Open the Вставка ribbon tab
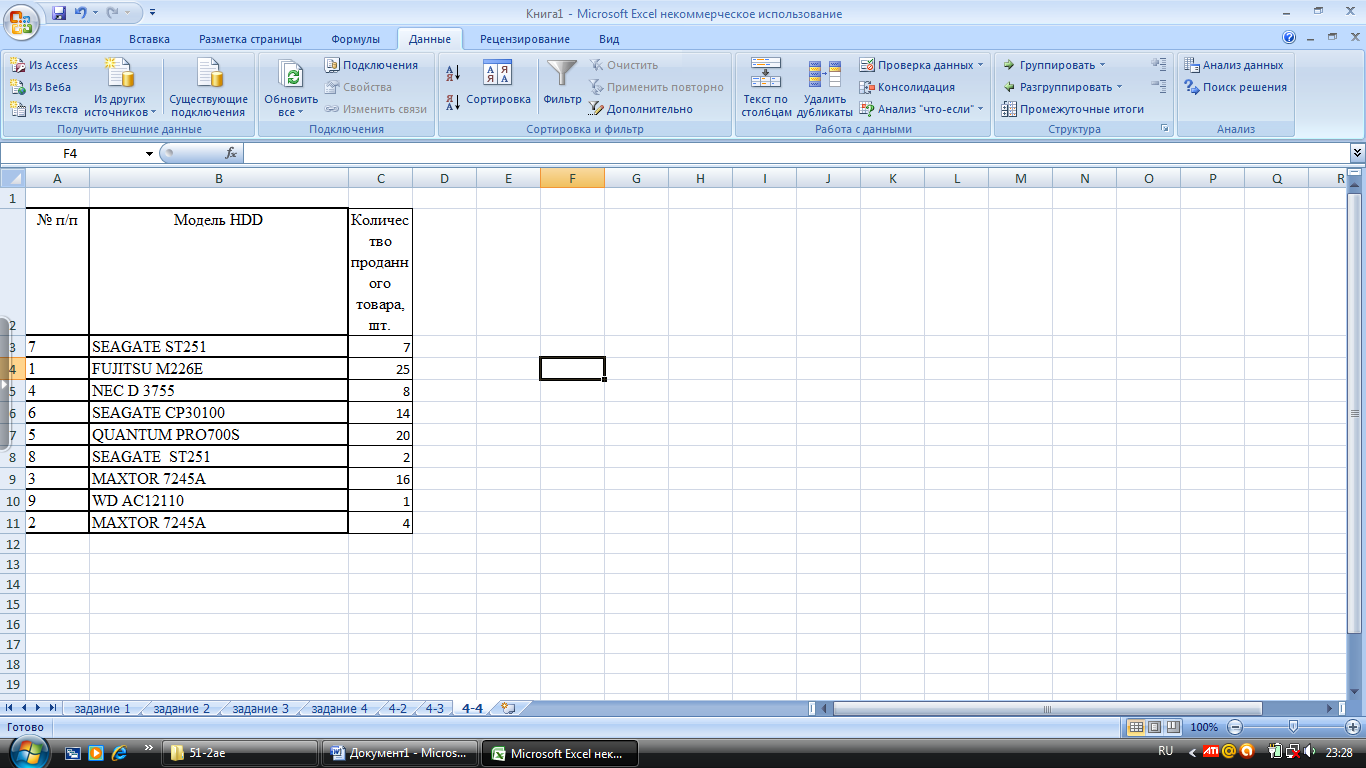The image size is (1366, 768). (x=149, y=39)
